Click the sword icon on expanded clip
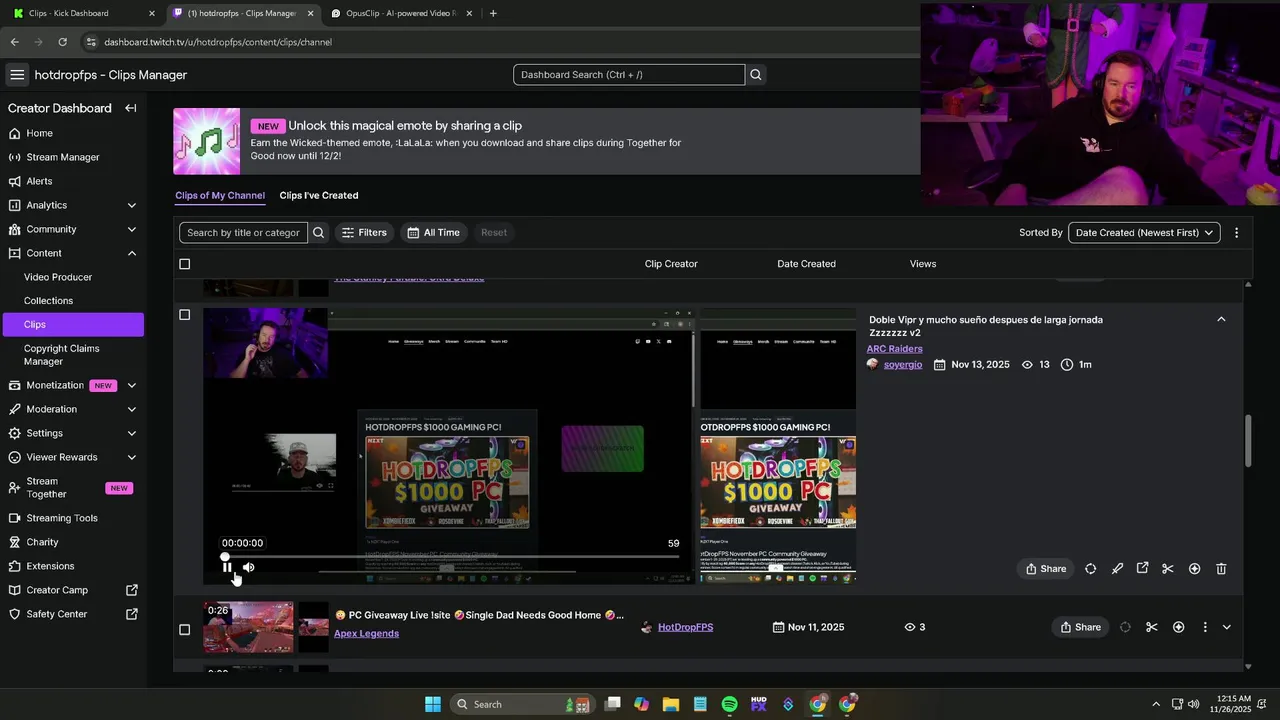Viewport: 1280px width, 720px height. (x=1117, y=569)
